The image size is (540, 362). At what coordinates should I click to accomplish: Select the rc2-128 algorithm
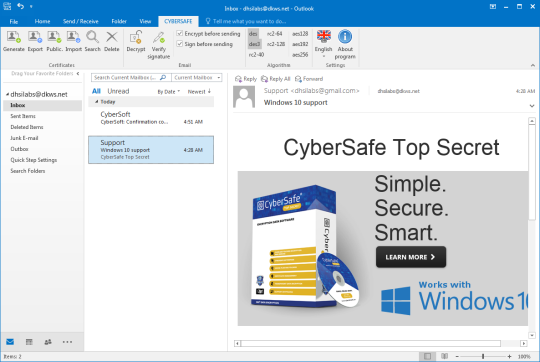tap(276, 44)
